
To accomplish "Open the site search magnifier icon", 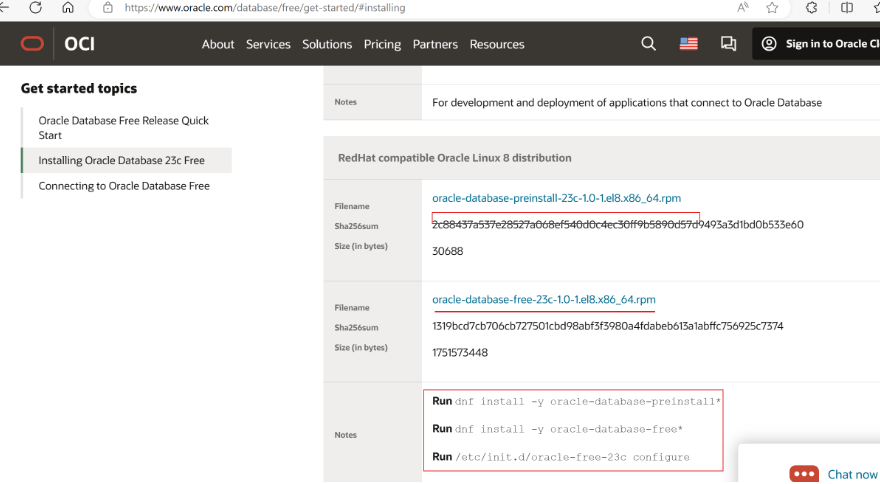I will pyautogui.click(x=648, y=44).
